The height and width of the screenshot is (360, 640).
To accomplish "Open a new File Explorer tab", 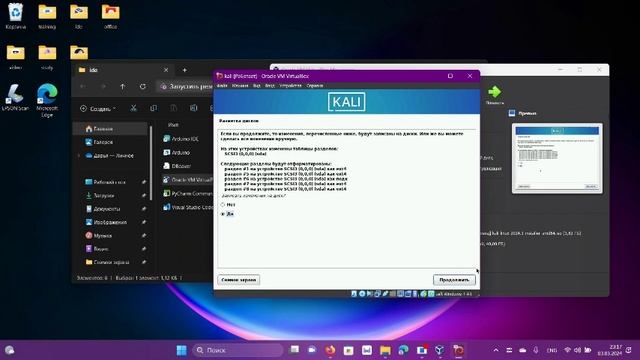I will click(184, 70).
